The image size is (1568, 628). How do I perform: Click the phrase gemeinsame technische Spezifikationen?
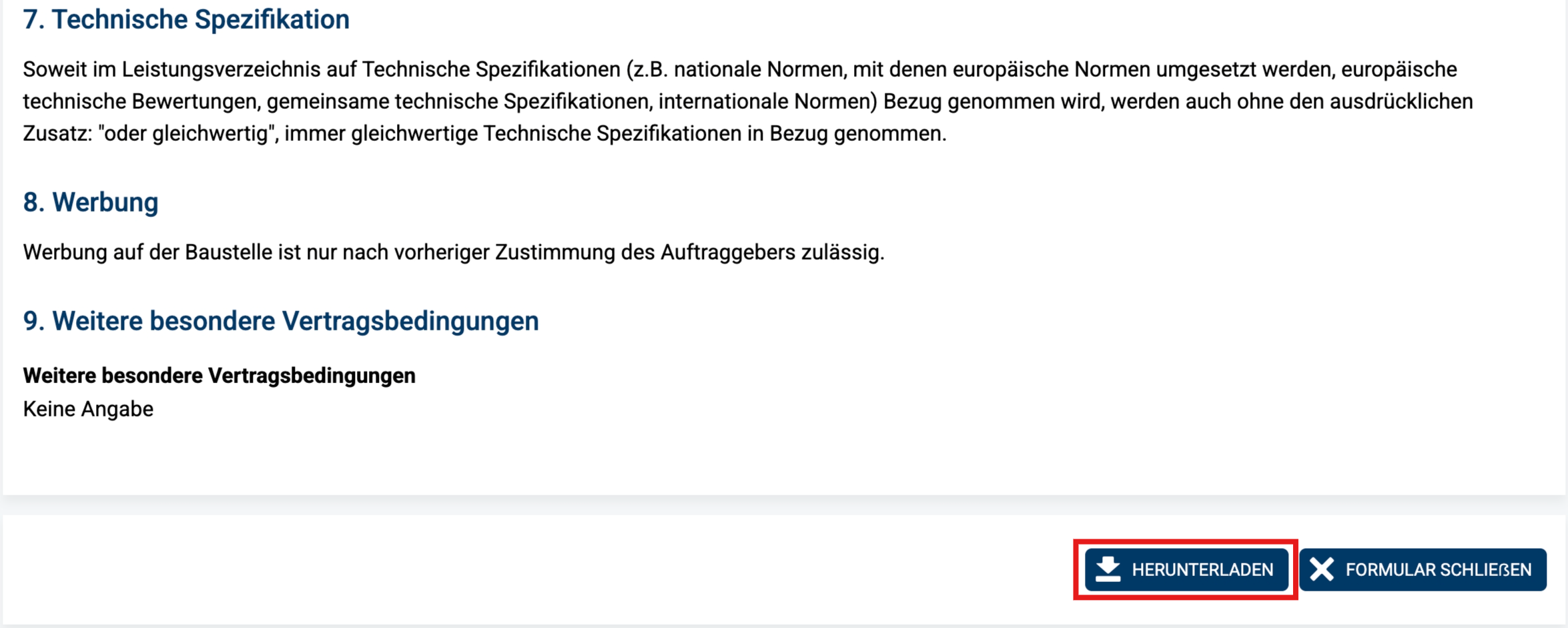tap(459, 101)
